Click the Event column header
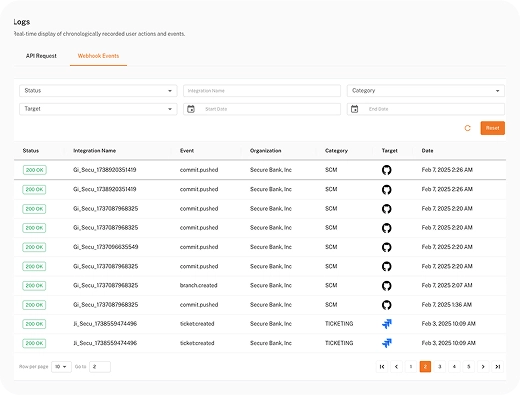This screenshot has height=395, width=520. point(187,151)
